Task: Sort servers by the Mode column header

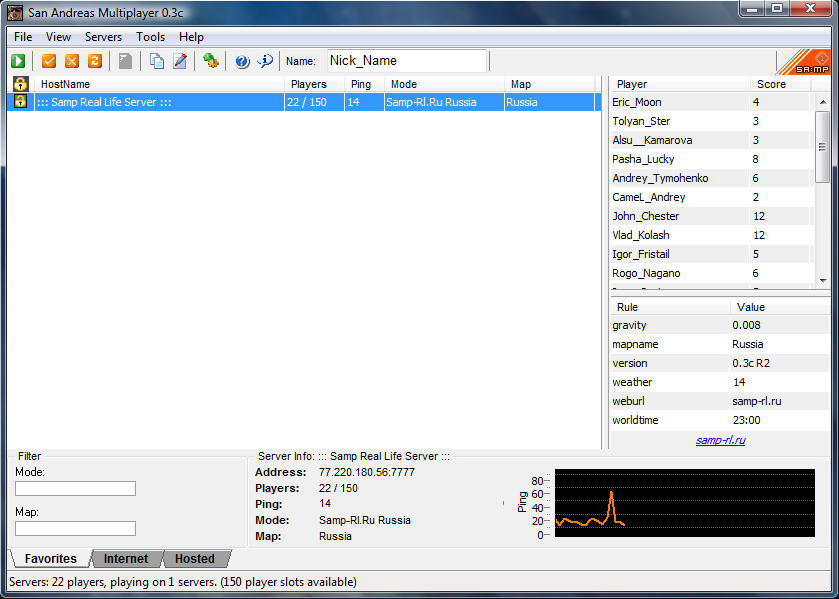Action: tap(444, 84)
